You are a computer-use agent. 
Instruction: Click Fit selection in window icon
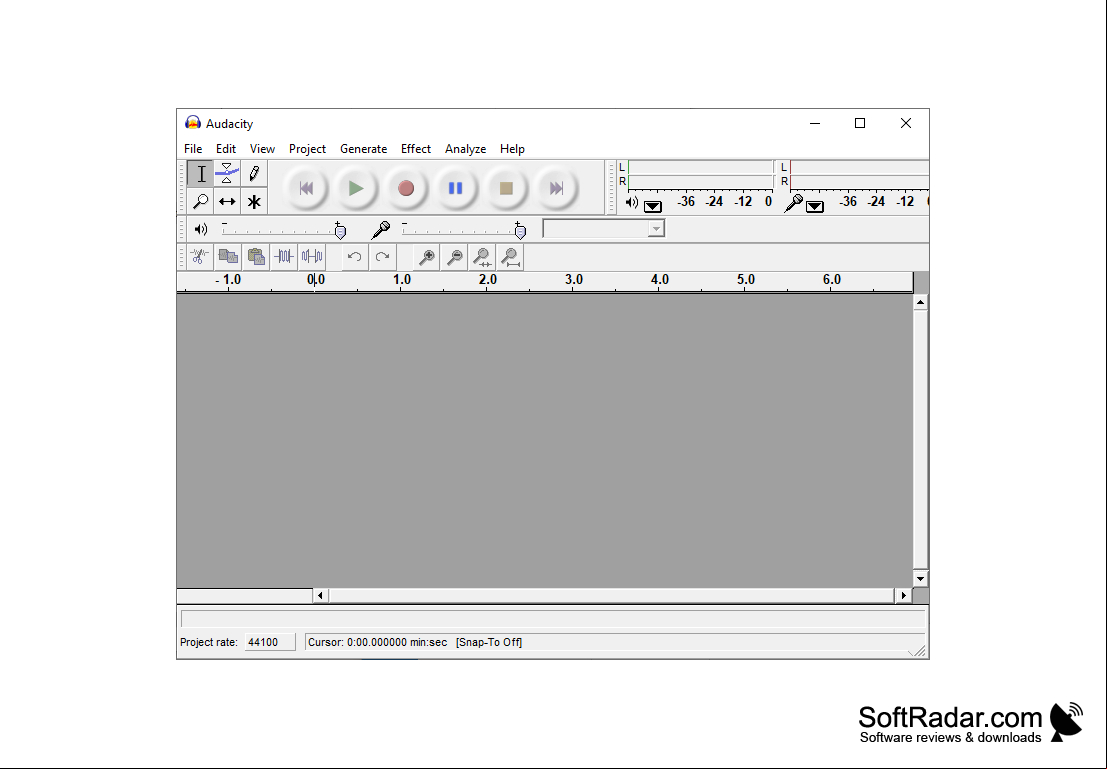(482, 257)
